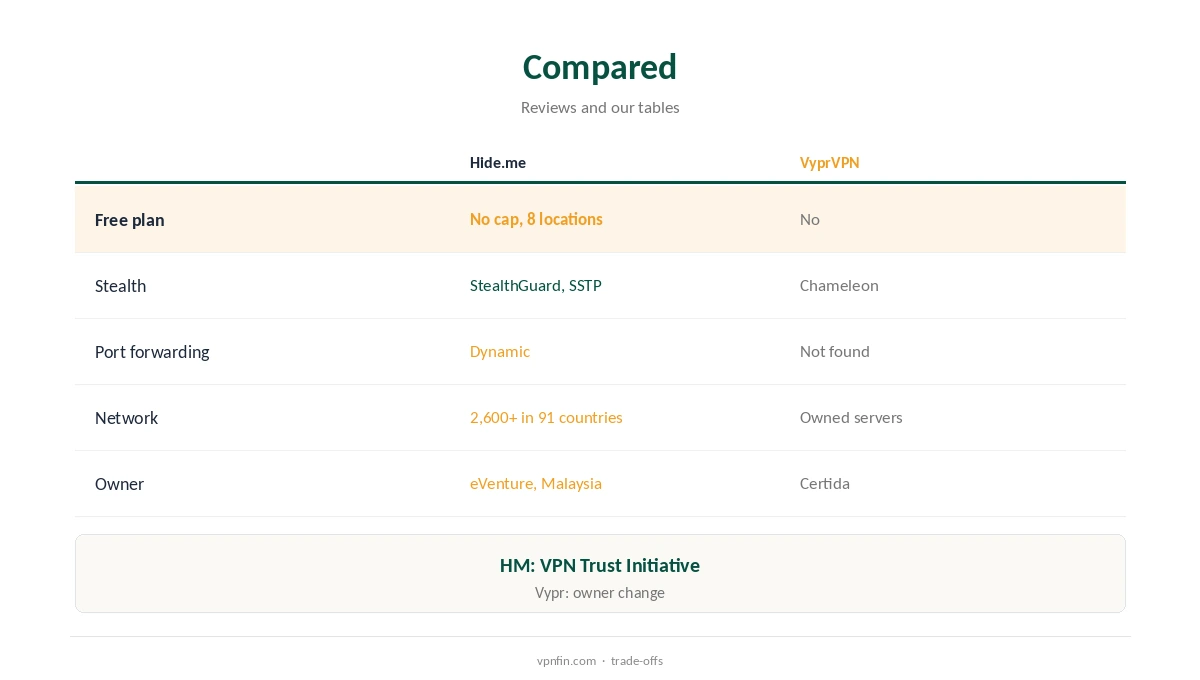Image resolution: width=1200 pixels, height=680 pixels.
Task: Click the 'Vypr: owner change' note
Action: pos(600,593)
